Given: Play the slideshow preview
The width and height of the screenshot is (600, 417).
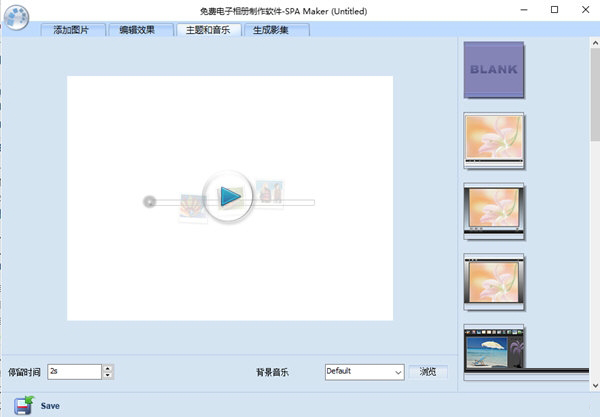Looking at the screenshot, I should (x=228, y=197).
